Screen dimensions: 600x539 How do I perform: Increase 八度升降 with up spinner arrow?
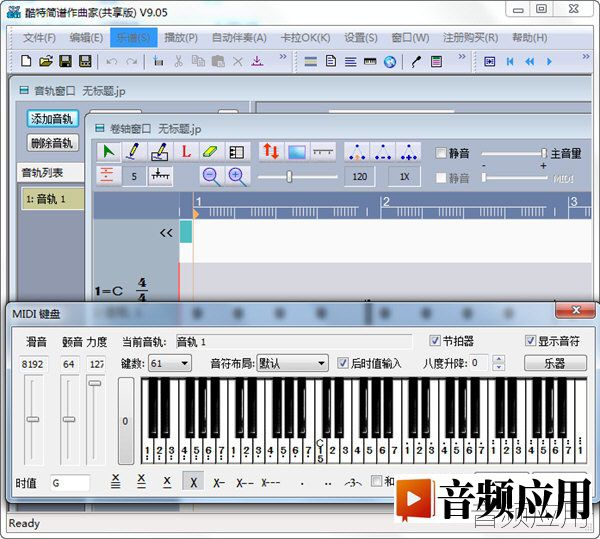pyautogui.click(x=498, y=359)
